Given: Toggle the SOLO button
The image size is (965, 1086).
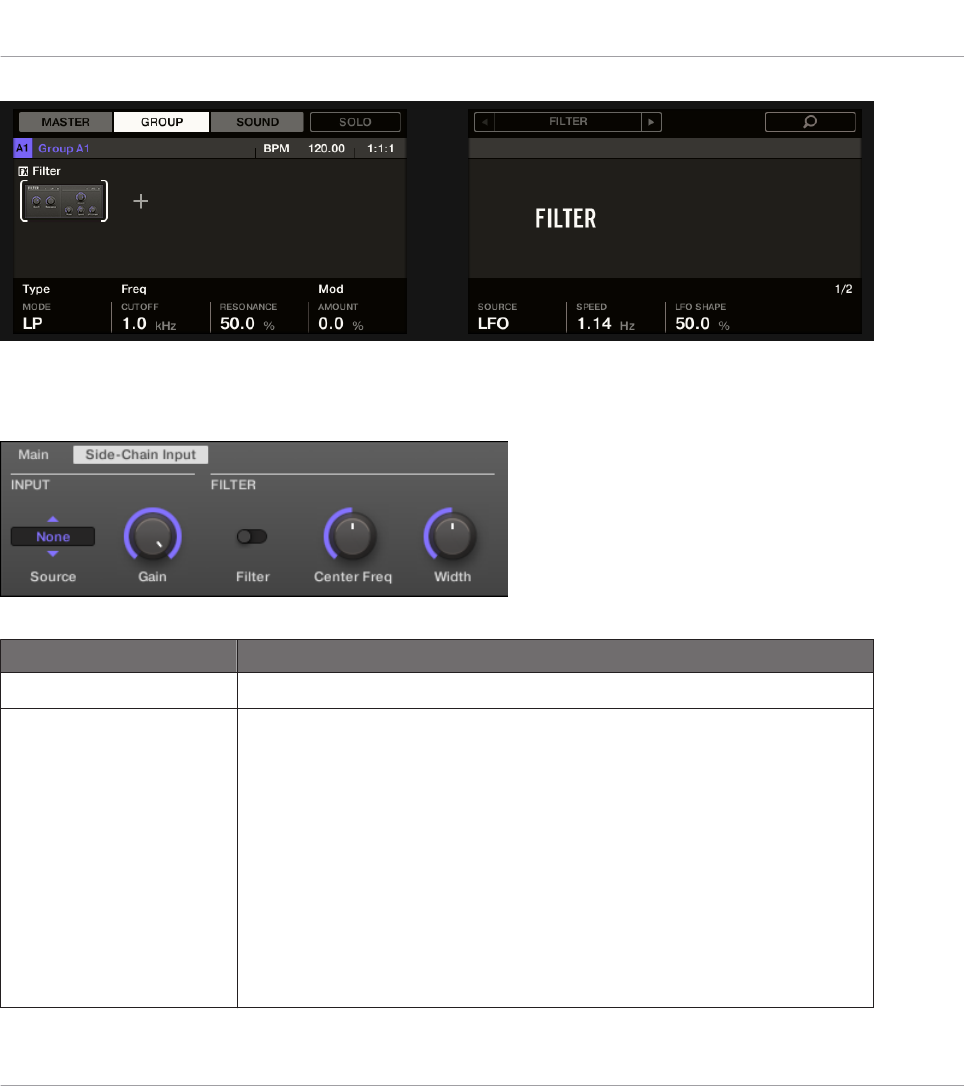Looking at the screenshot, I should pos(355,122).
